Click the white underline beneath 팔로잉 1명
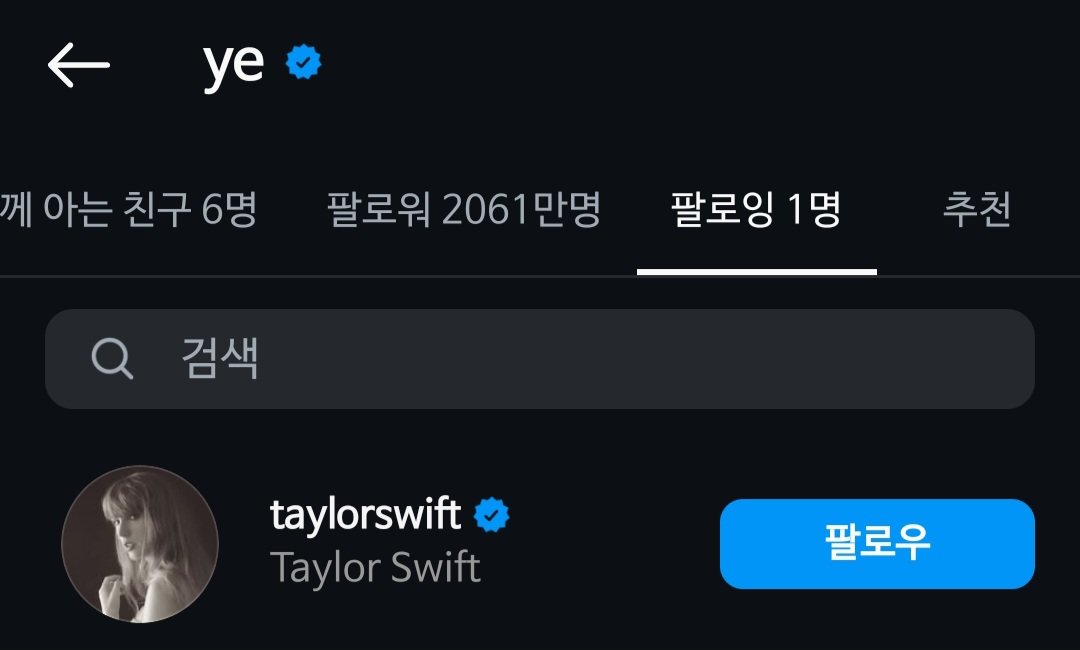 756,271
